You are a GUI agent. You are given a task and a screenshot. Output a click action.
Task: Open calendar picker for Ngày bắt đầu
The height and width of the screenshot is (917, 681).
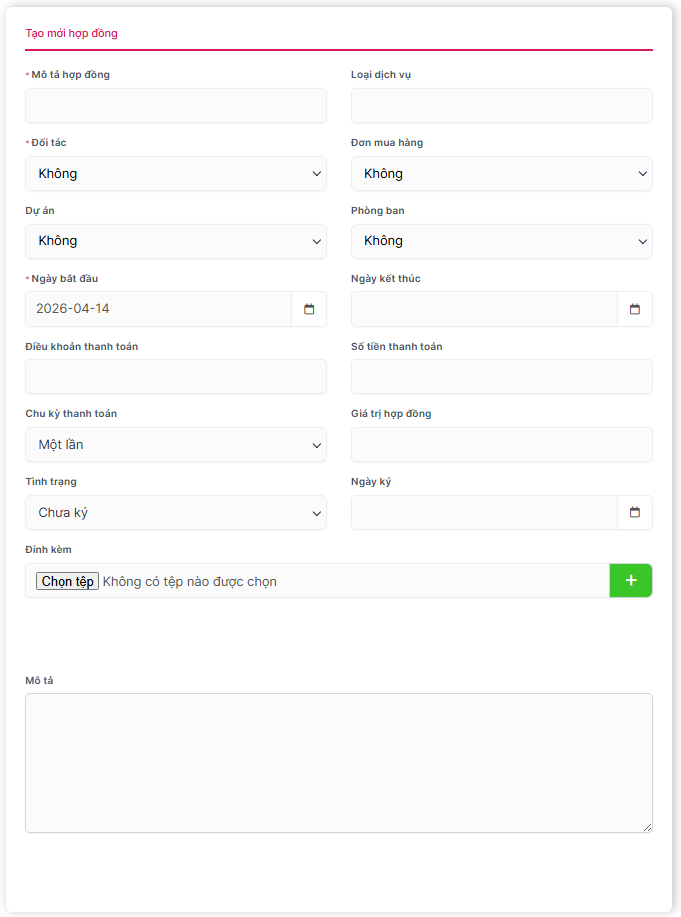[309, 309]
